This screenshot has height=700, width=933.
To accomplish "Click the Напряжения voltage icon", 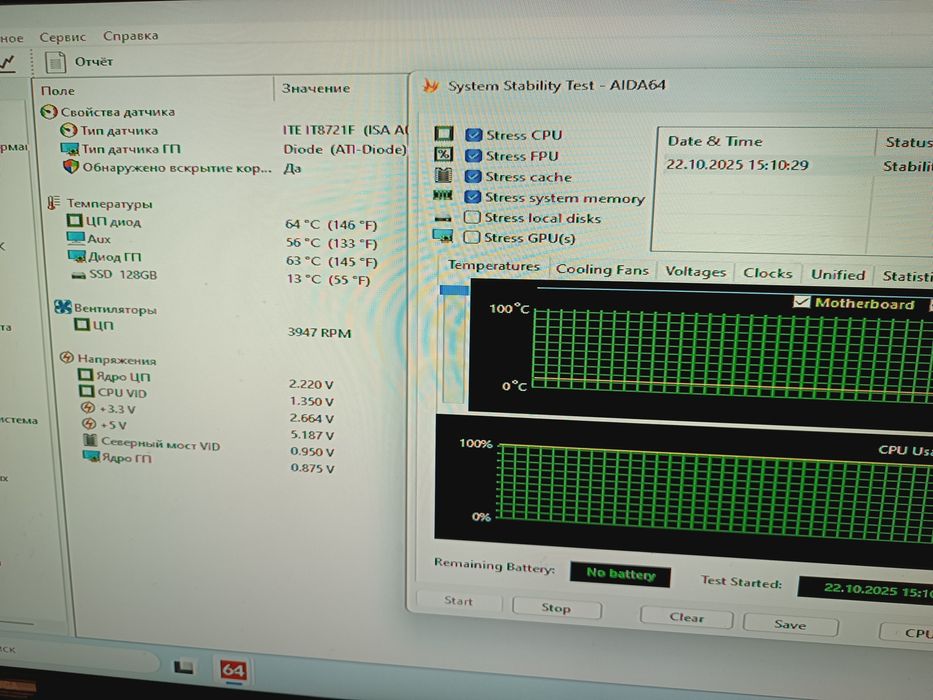I will click(67, 358).
